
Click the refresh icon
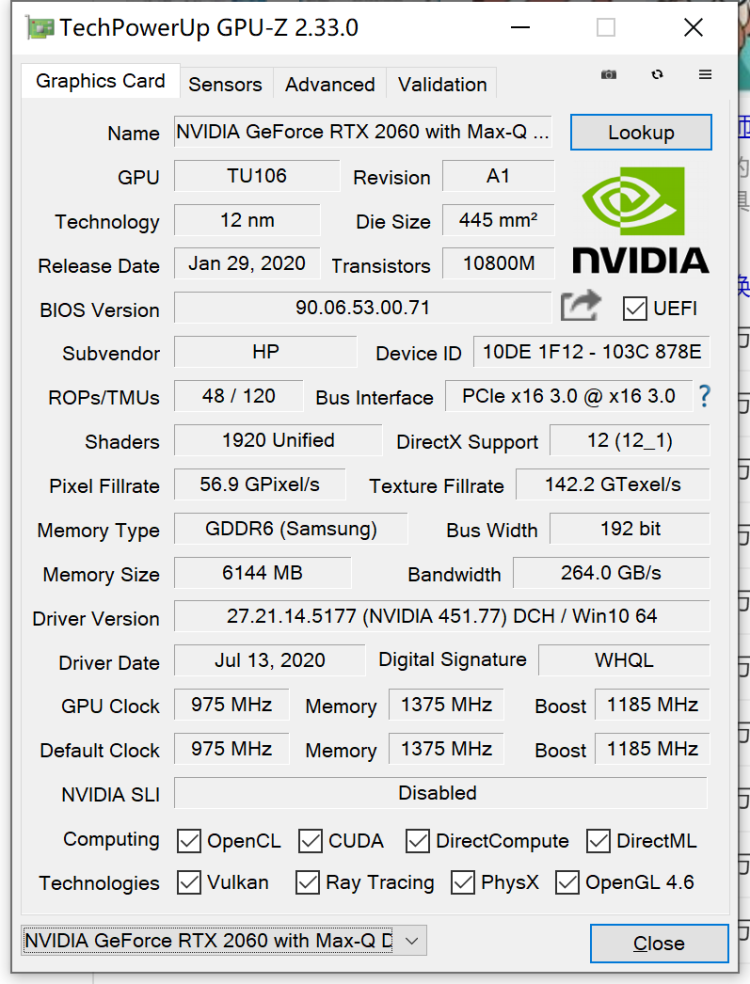tap(657, 75)
